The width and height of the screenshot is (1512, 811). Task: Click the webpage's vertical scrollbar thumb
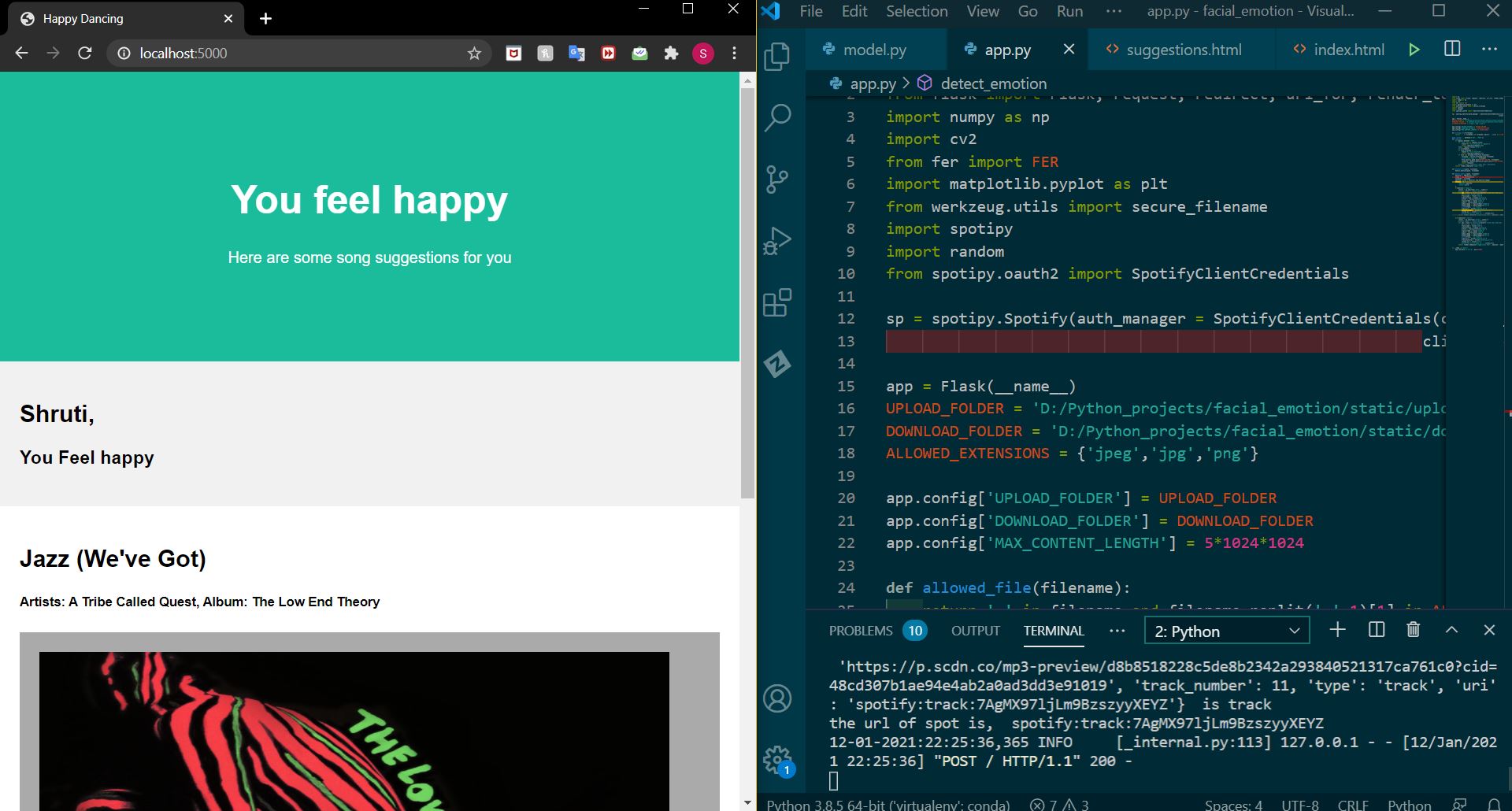coord(747,292)
